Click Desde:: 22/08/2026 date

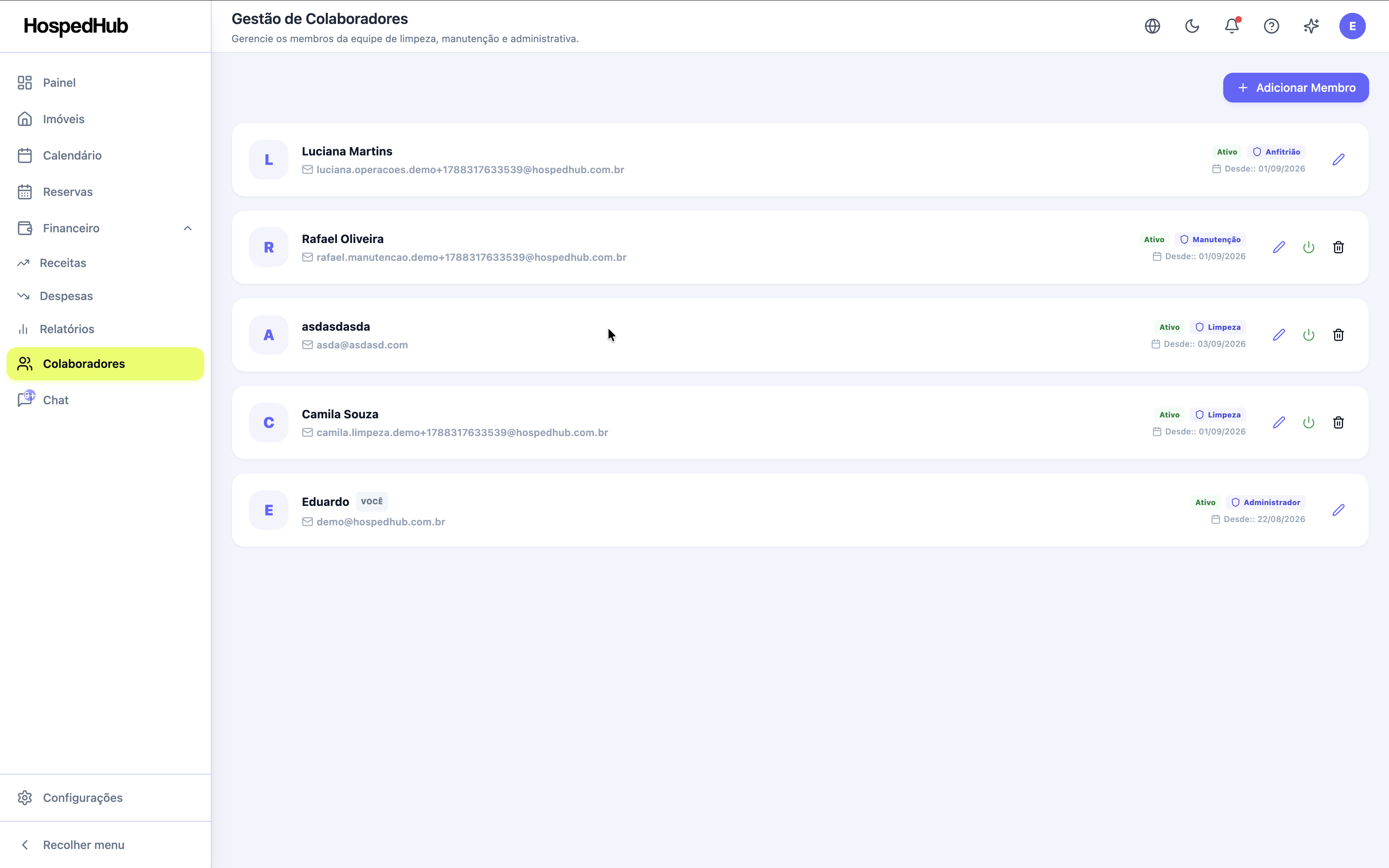click(x=1258, y=519)
